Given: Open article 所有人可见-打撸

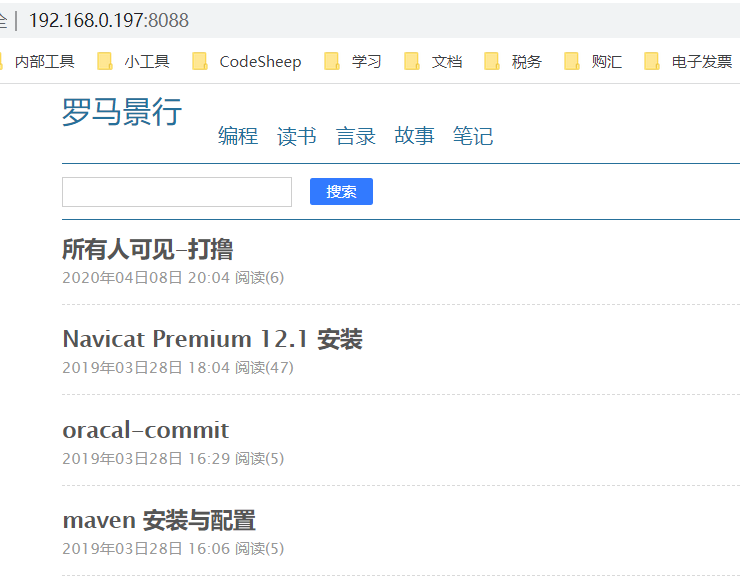Looking at the screenshot, I should 148,249.
